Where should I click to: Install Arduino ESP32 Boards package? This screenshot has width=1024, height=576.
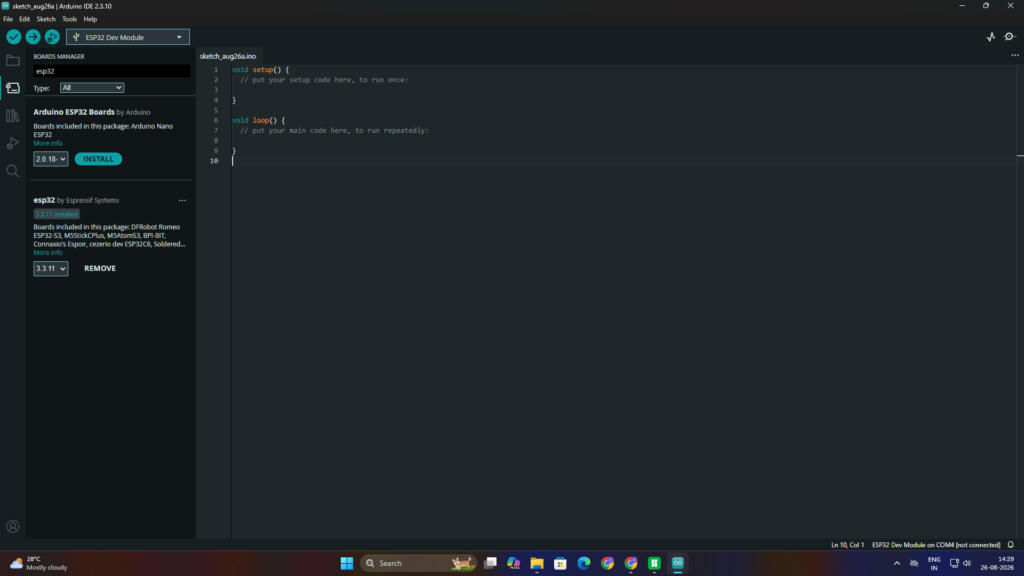pyautogui.click(x=98, y=159)
